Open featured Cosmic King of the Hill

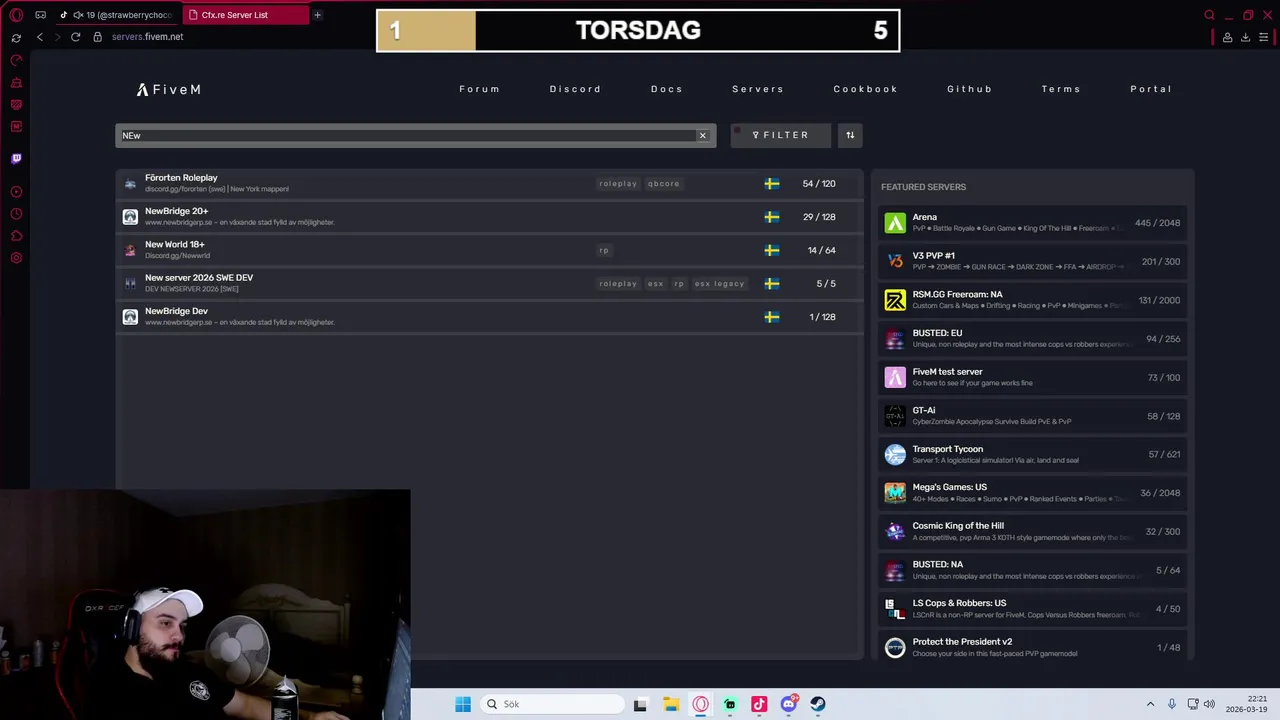(1032, 531)
